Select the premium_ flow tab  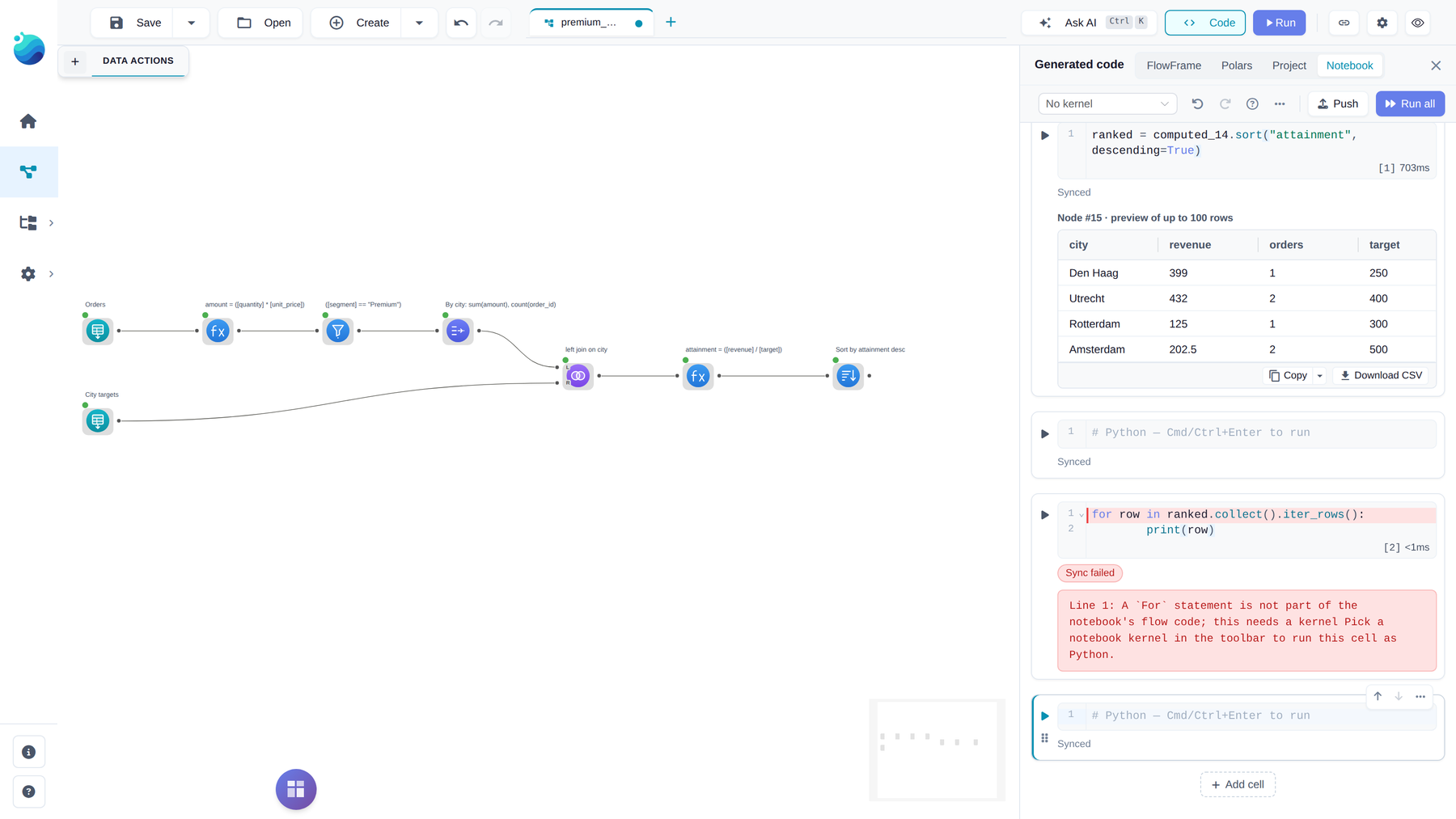593,23
